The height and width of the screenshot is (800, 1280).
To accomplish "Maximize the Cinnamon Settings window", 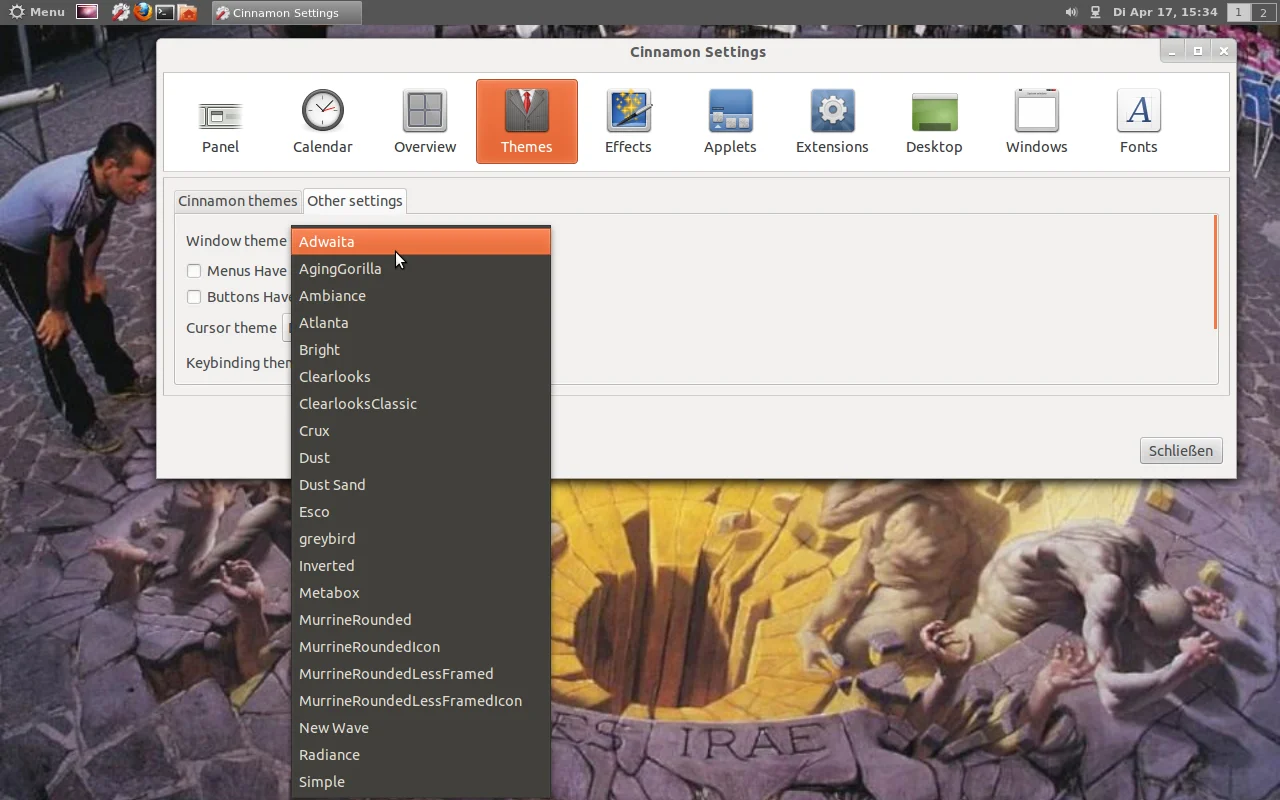I will point(1198,51).
